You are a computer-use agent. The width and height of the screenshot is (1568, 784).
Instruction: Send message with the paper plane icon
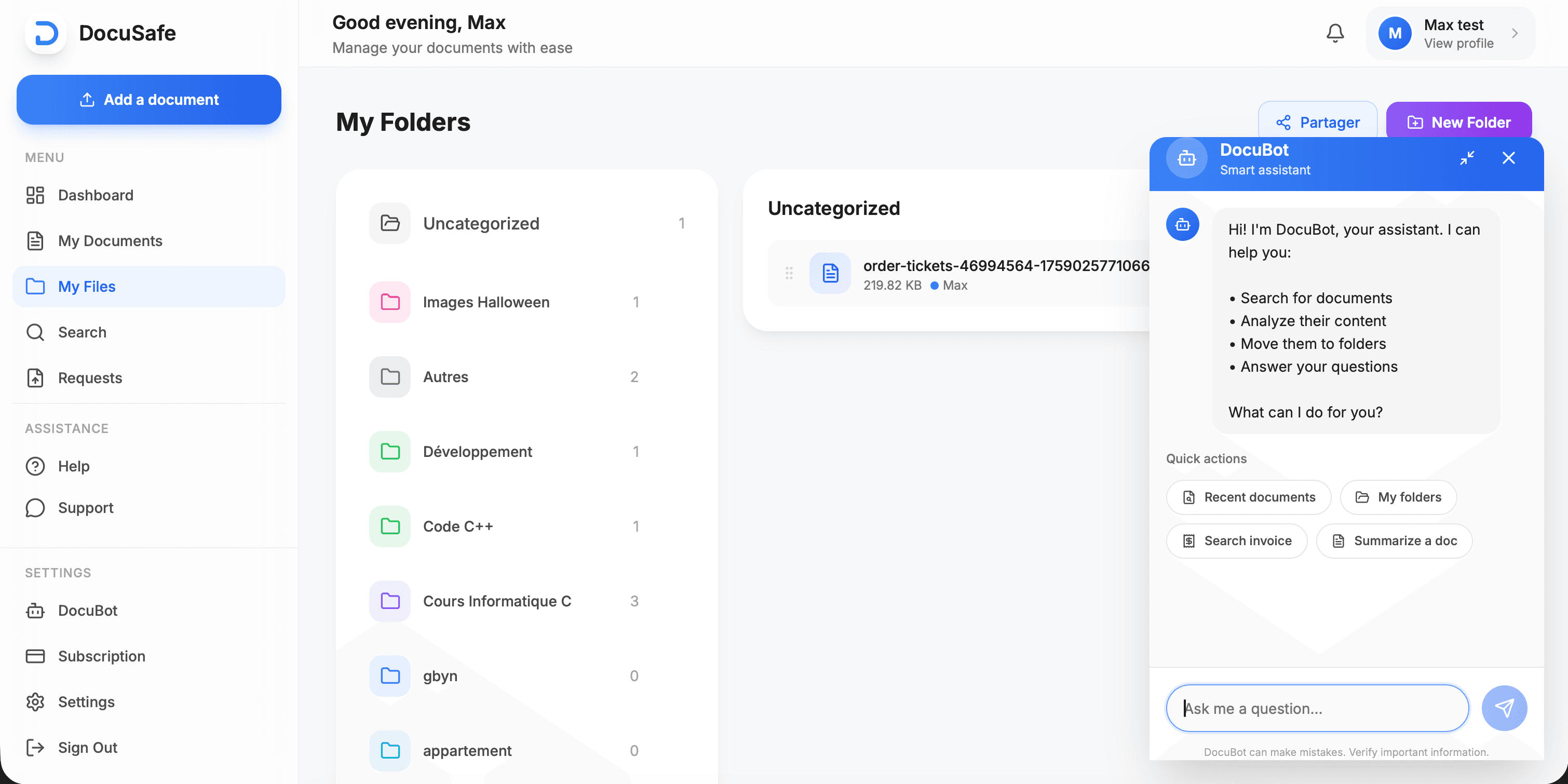[1504, 708]
